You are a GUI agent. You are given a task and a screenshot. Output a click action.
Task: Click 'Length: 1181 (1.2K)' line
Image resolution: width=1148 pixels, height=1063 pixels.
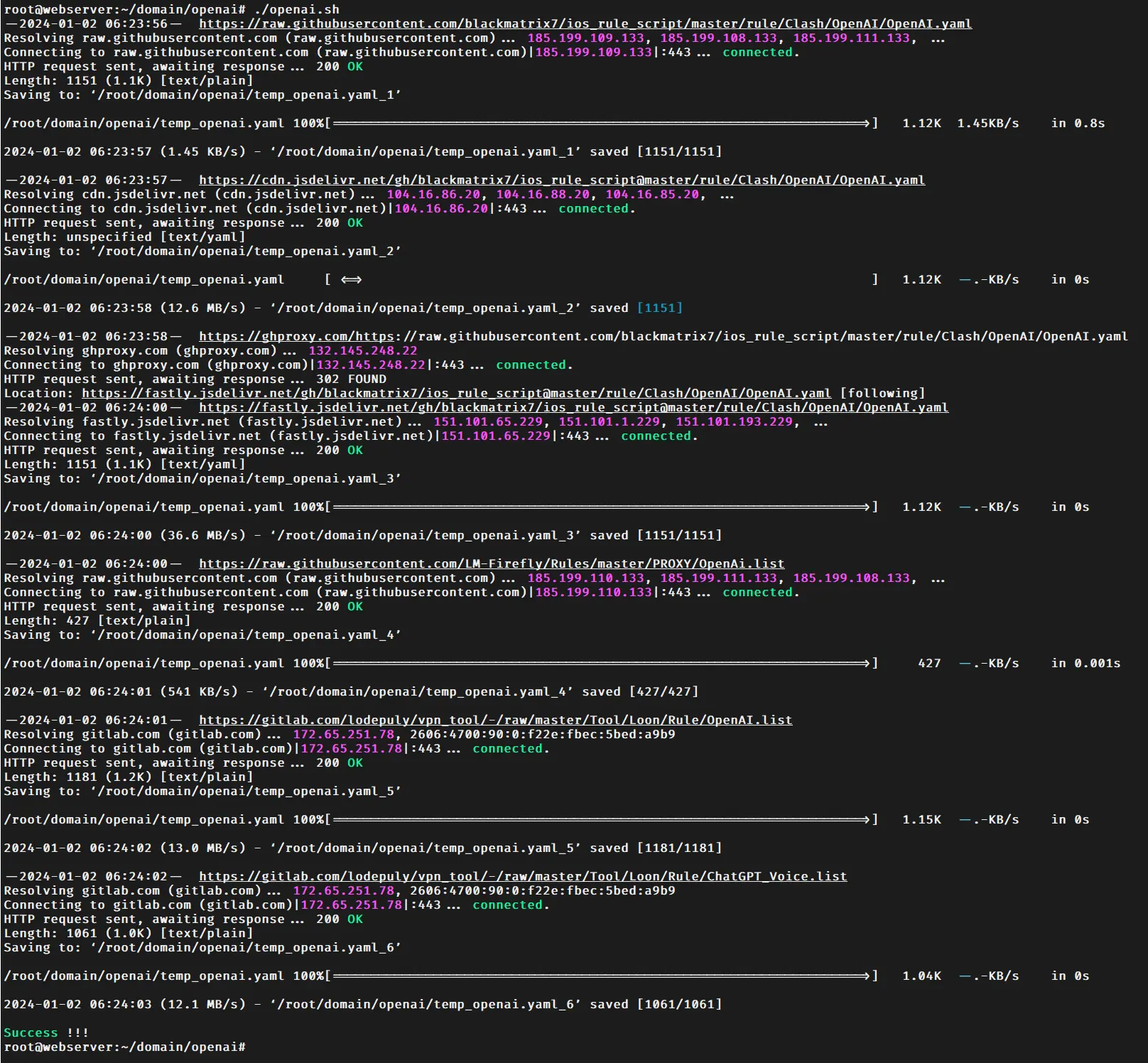[129, 777]
